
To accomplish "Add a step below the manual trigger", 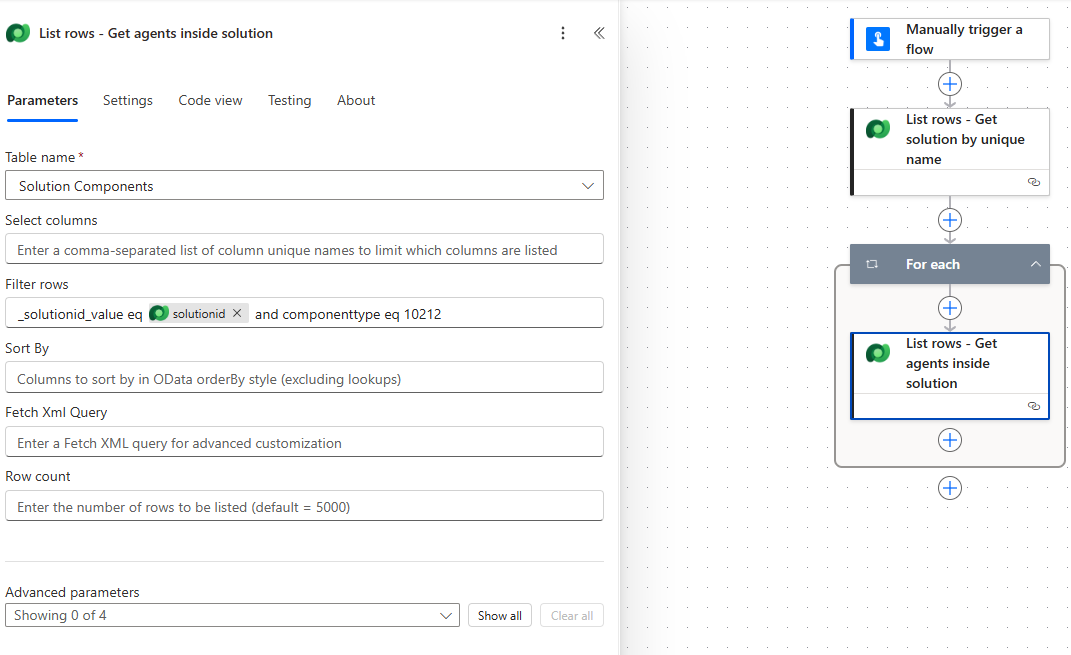I will coord(949,84).
